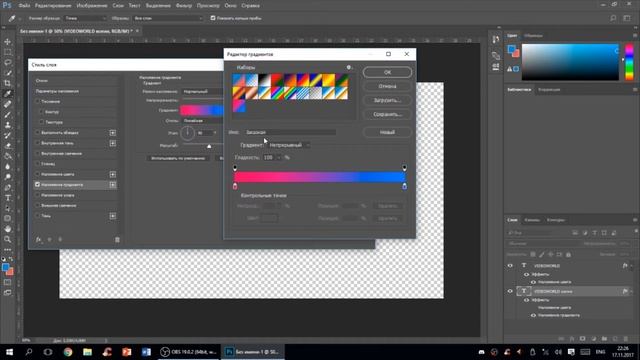The image size is (640, 360).
Task: Collapse effects of VIDEOWORLD копия layer
Action: tap(631, 291)
